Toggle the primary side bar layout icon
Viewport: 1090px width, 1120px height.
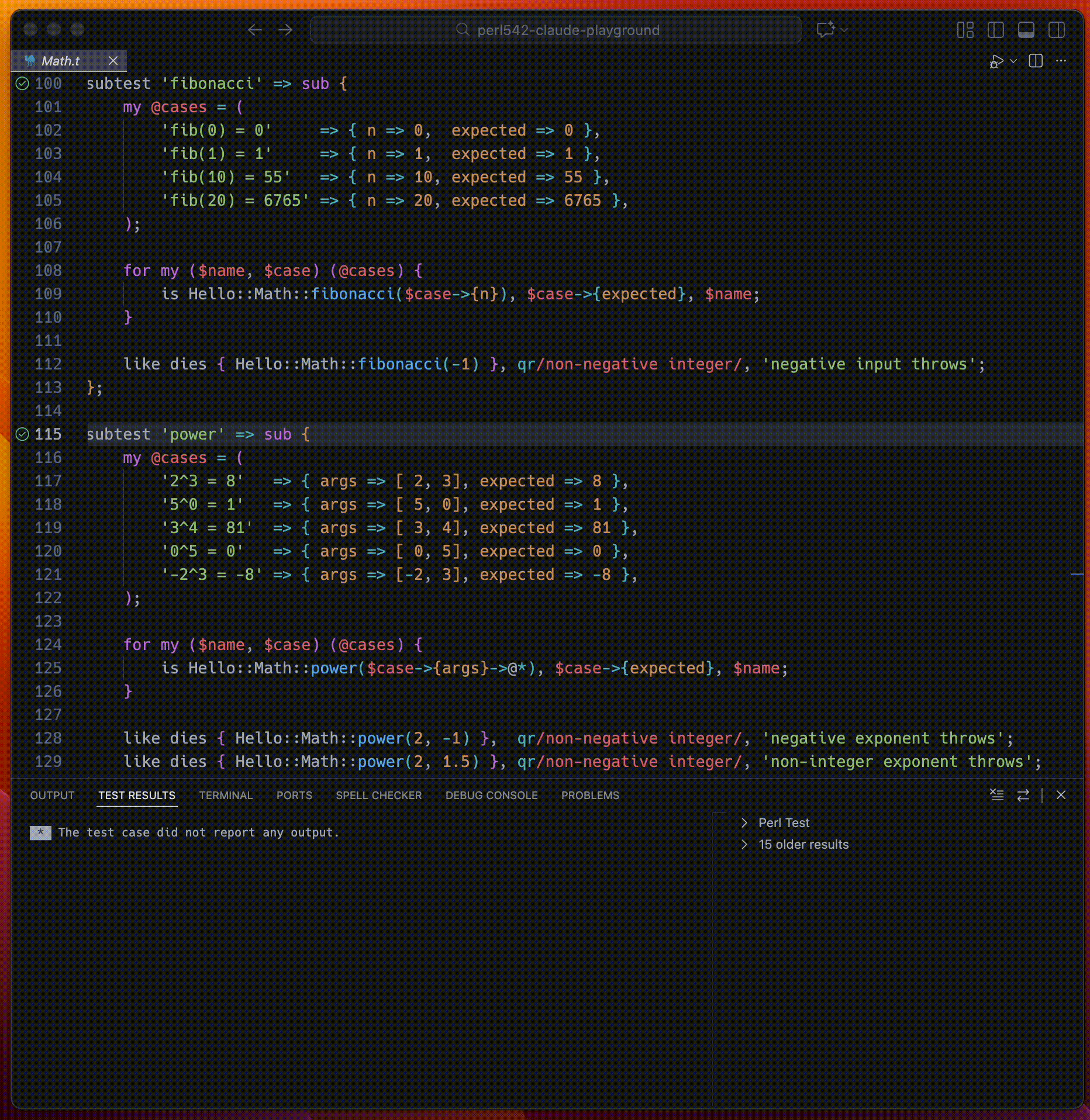click(x=996, y=30)
